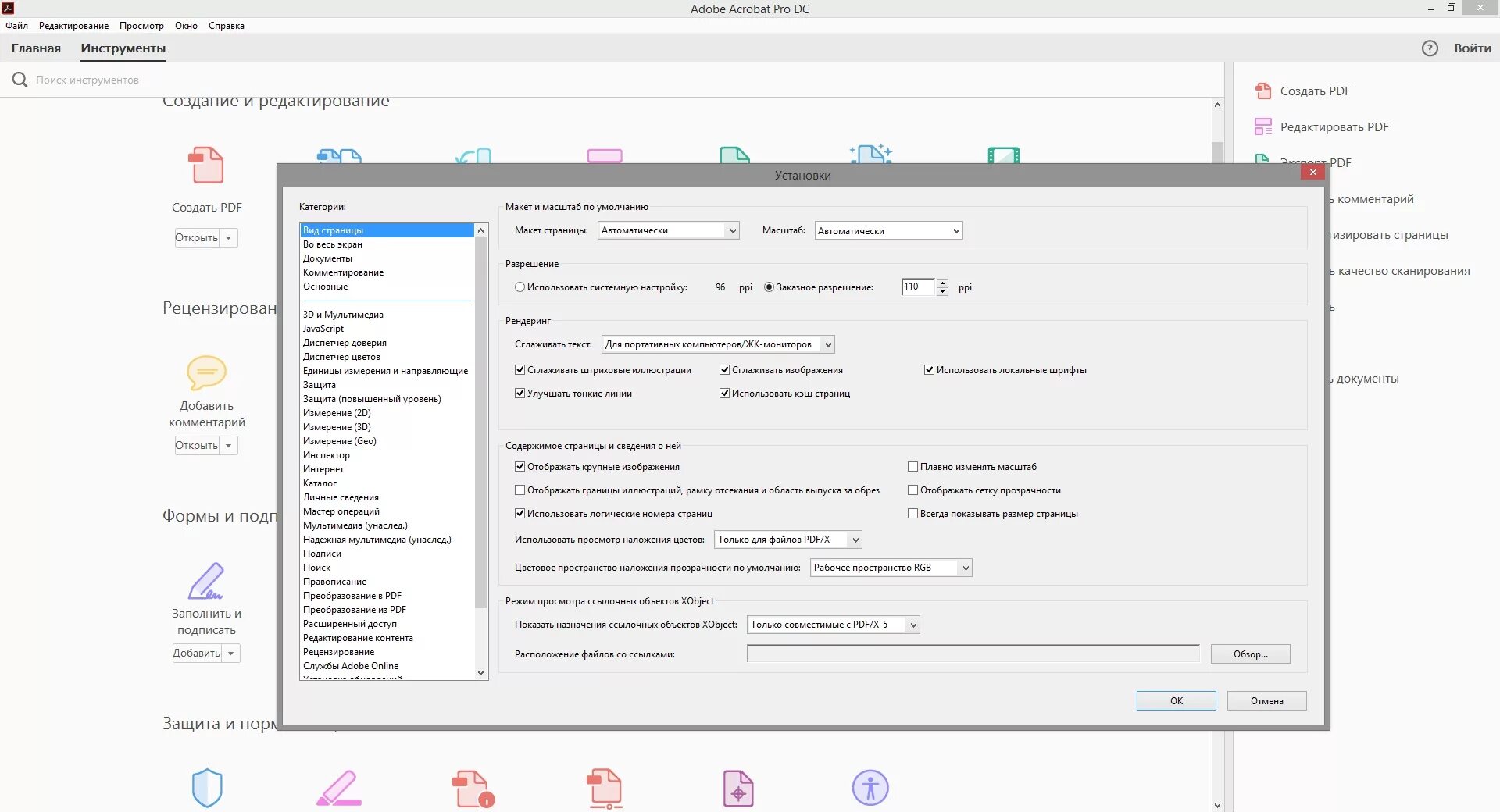Click the magnifier icon in tool search
1500x812 pixels.
20,80
